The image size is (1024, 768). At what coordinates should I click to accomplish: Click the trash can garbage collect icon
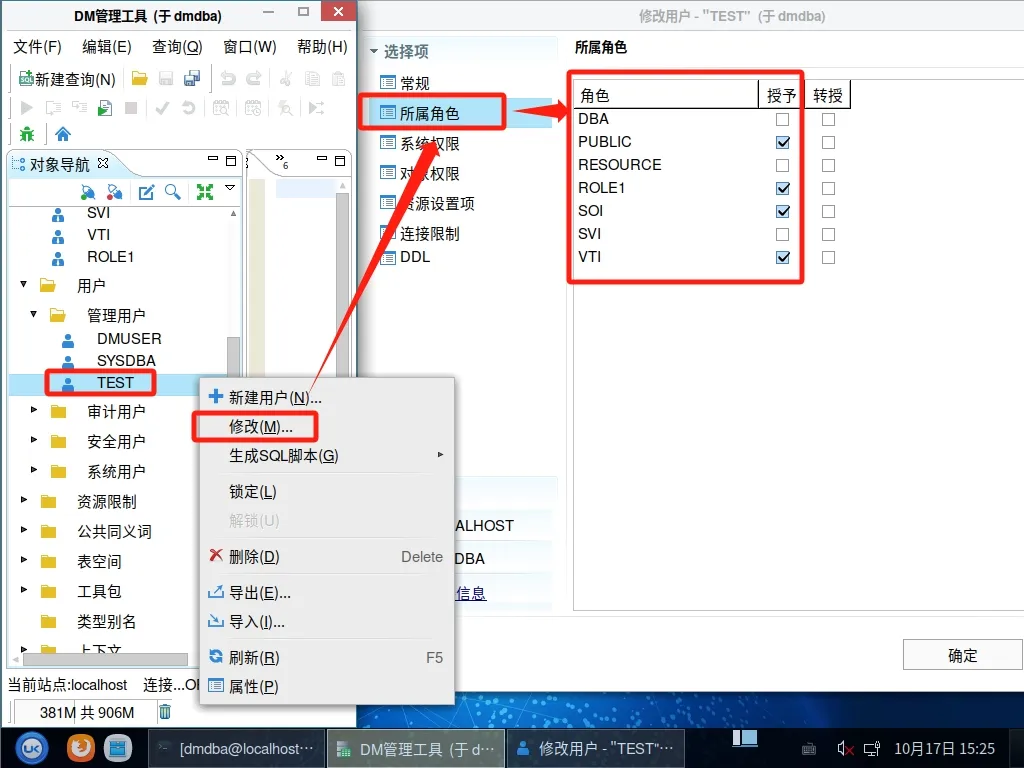click(x=165, y=712)
